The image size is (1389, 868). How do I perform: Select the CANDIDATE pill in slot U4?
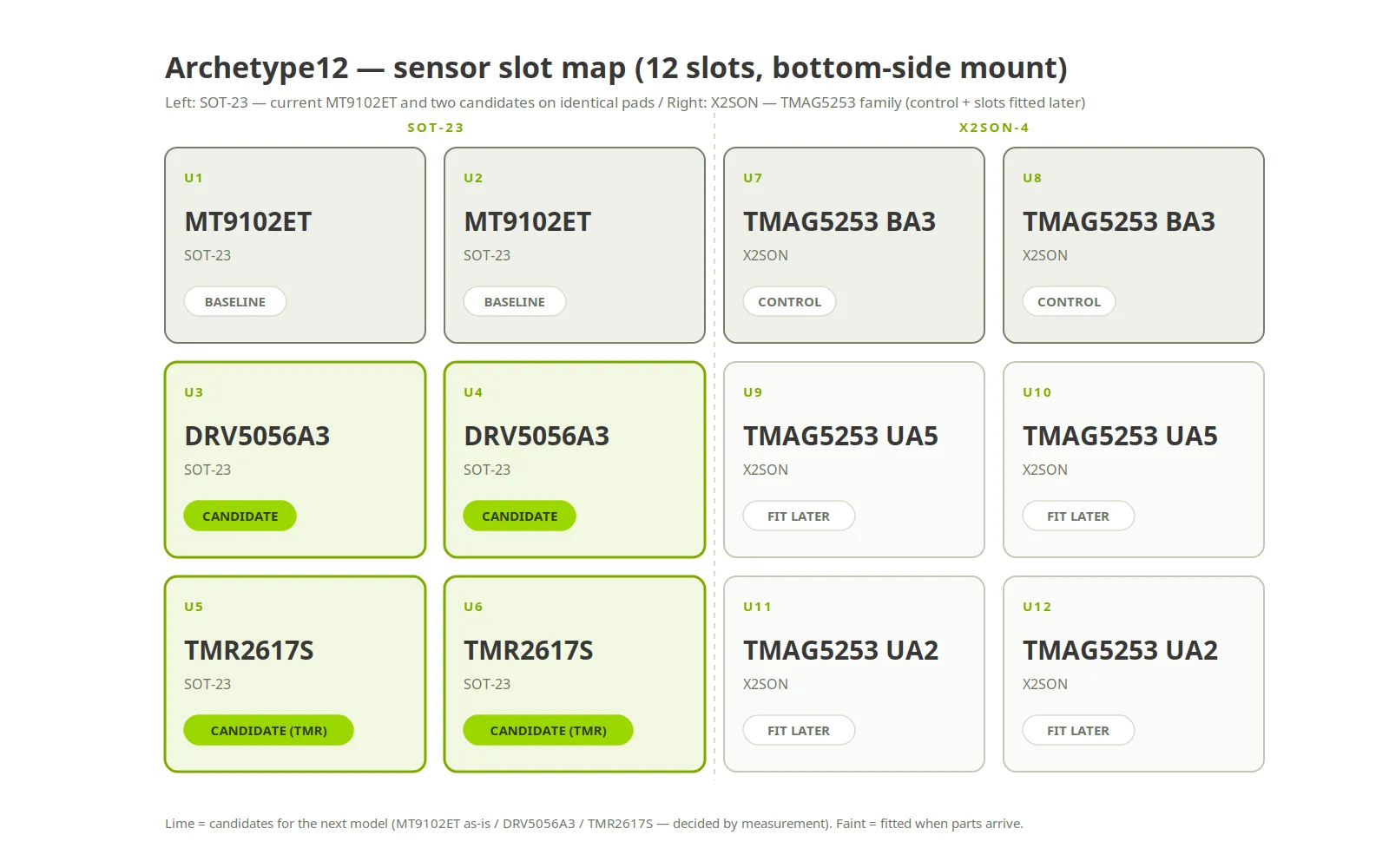click(520, 516)
